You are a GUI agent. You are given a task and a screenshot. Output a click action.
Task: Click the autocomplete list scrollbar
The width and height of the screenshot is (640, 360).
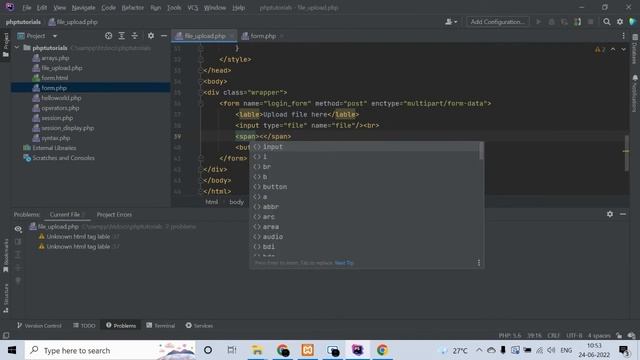pos(482,151)
